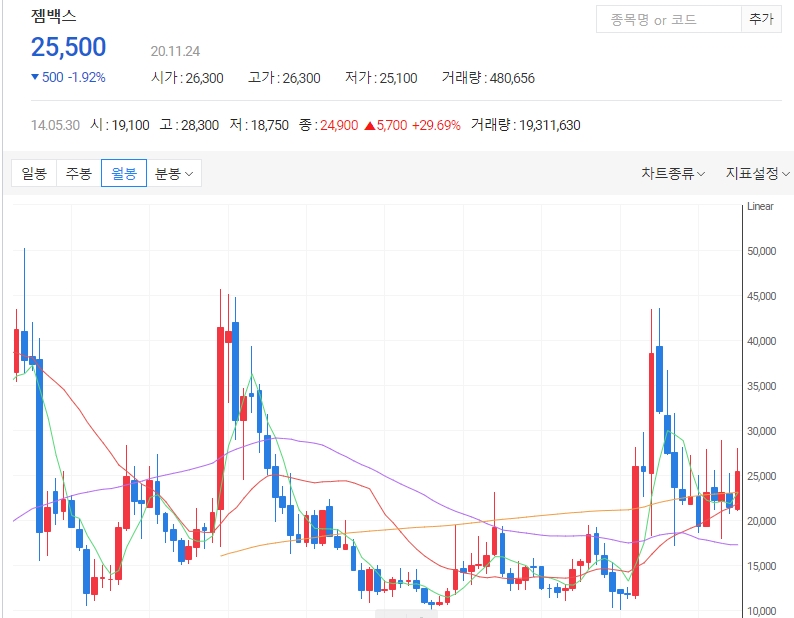
Task: Click the date 20.11.24
Action: 175,51
